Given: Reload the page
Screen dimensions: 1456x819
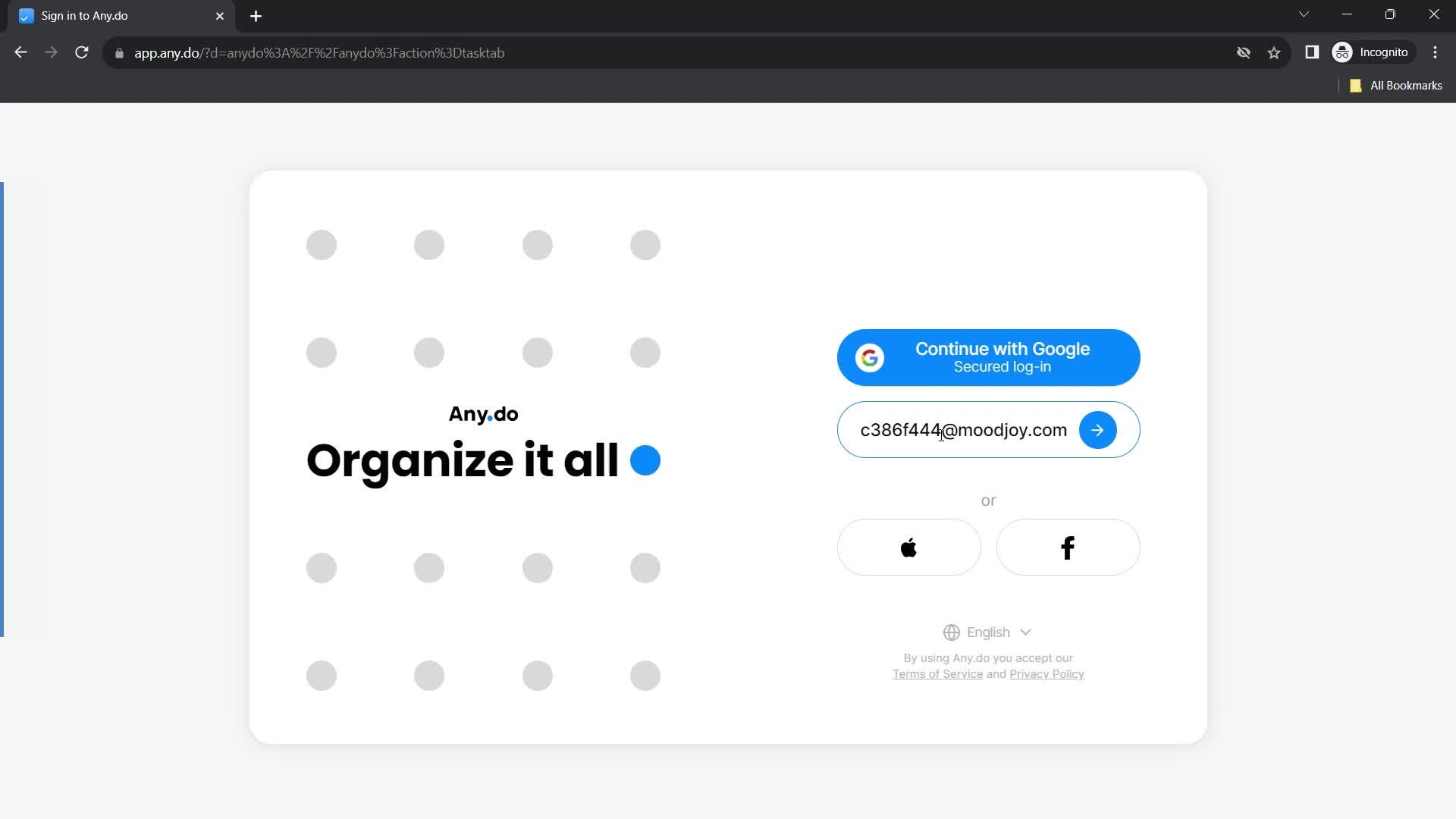Looking at the screenshot, I should (x=82, y=52).
